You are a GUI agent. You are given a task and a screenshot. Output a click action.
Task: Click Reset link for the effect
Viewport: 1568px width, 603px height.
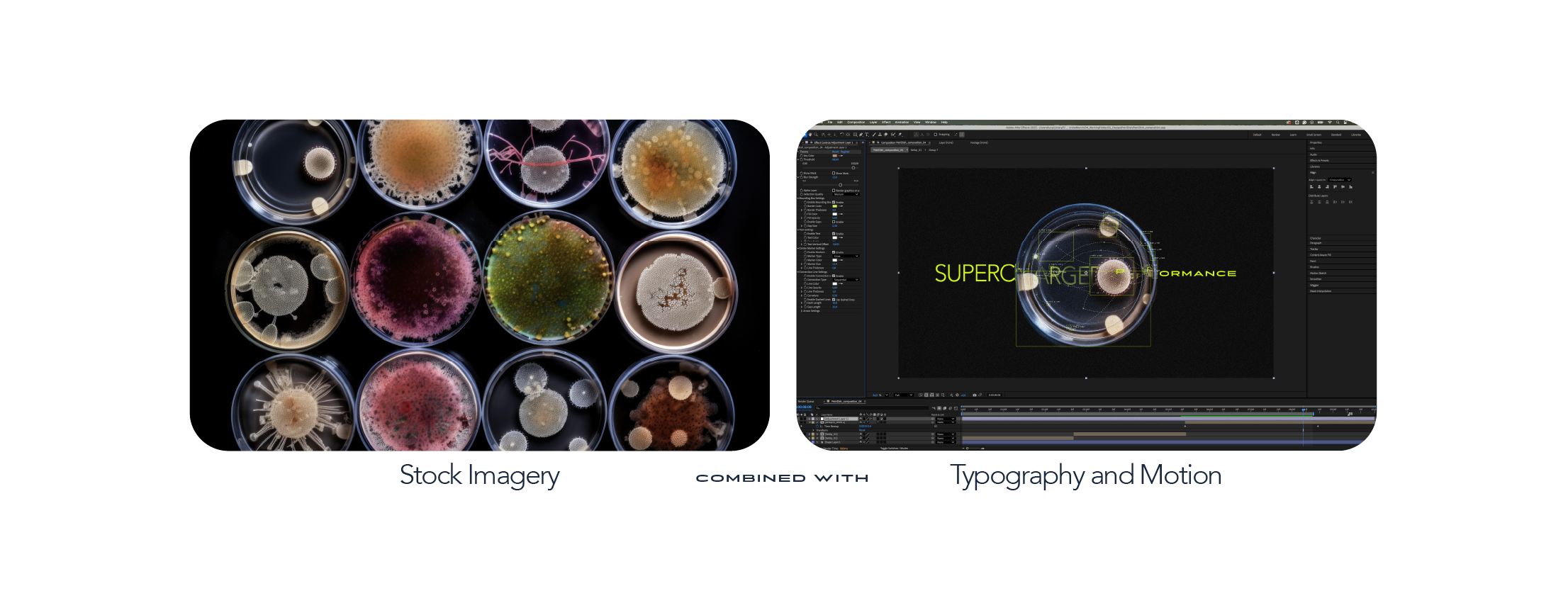835,152
